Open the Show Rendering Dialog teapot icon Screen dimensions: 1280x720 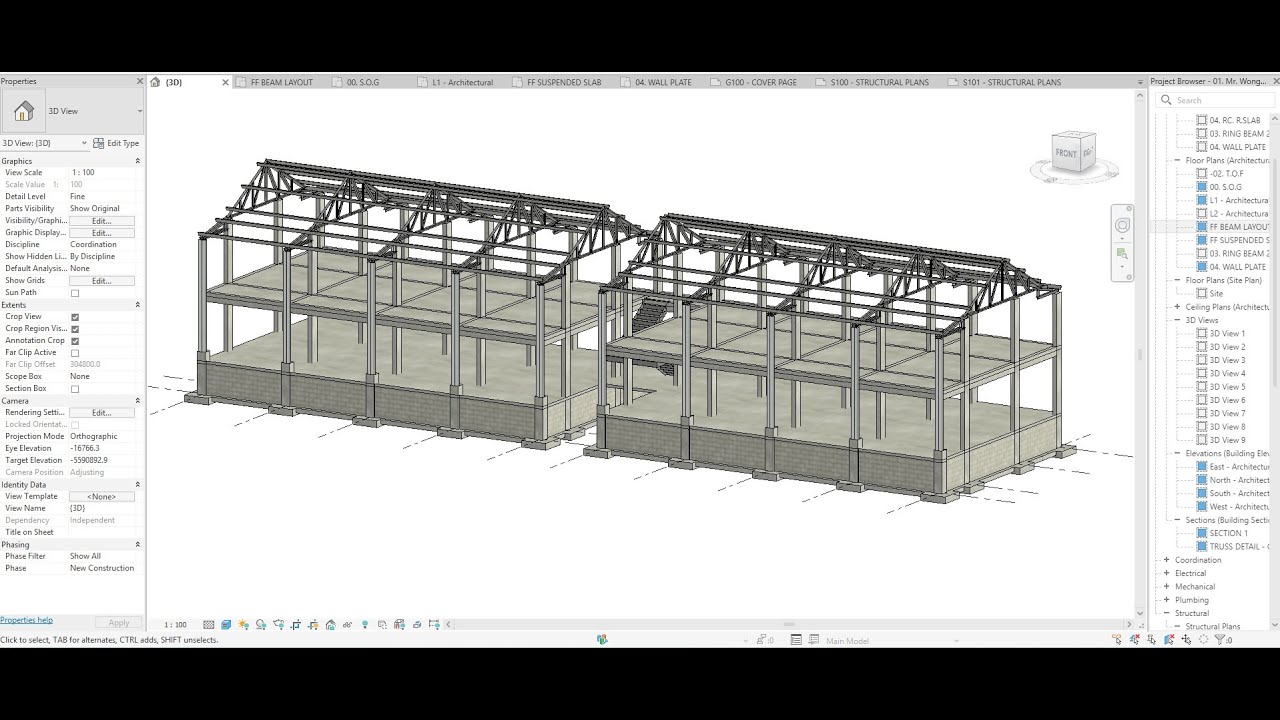click(x=278, y=625)
